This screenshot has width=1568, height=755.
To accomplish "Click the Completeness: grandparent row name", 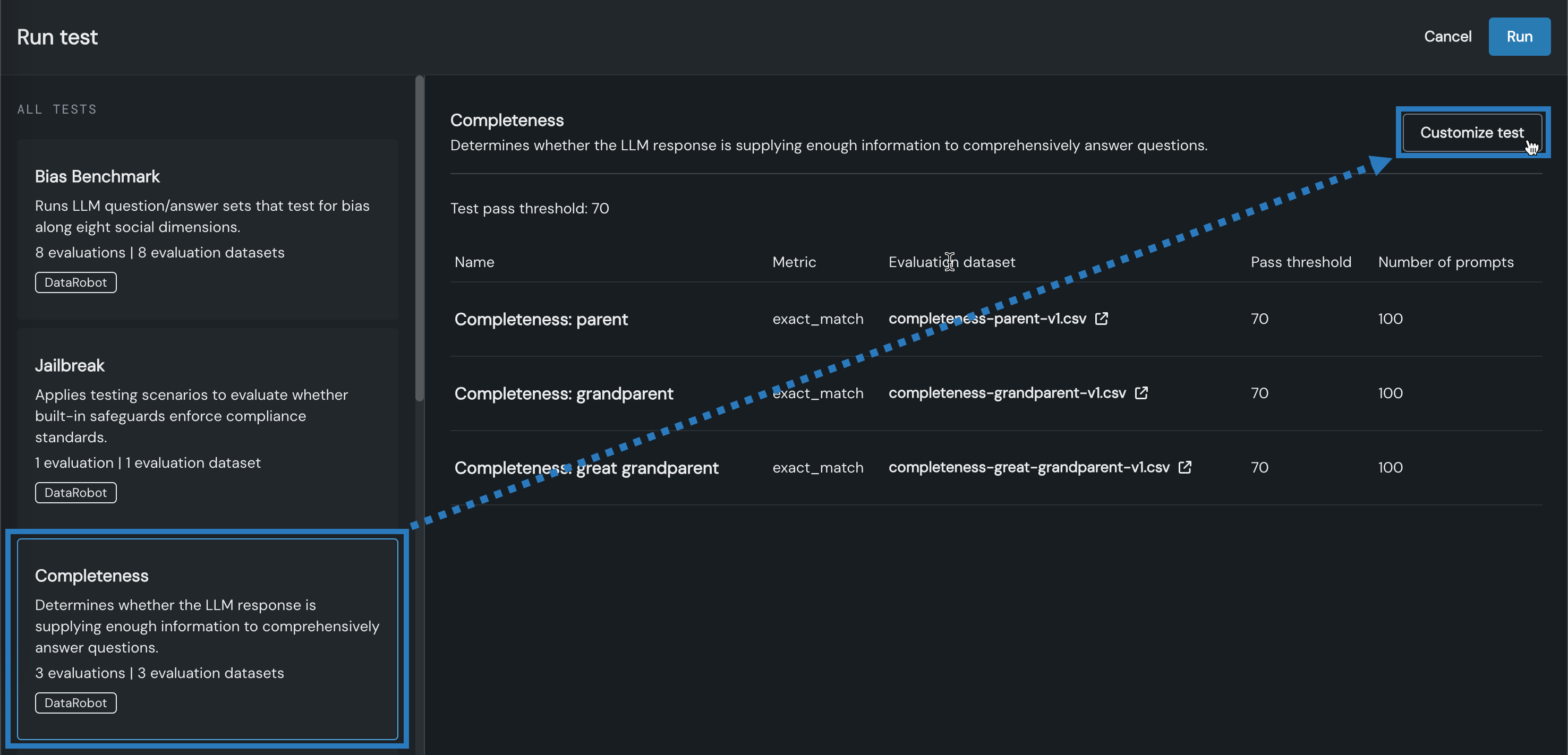I will pyautogui.click(x=563, y=393).
